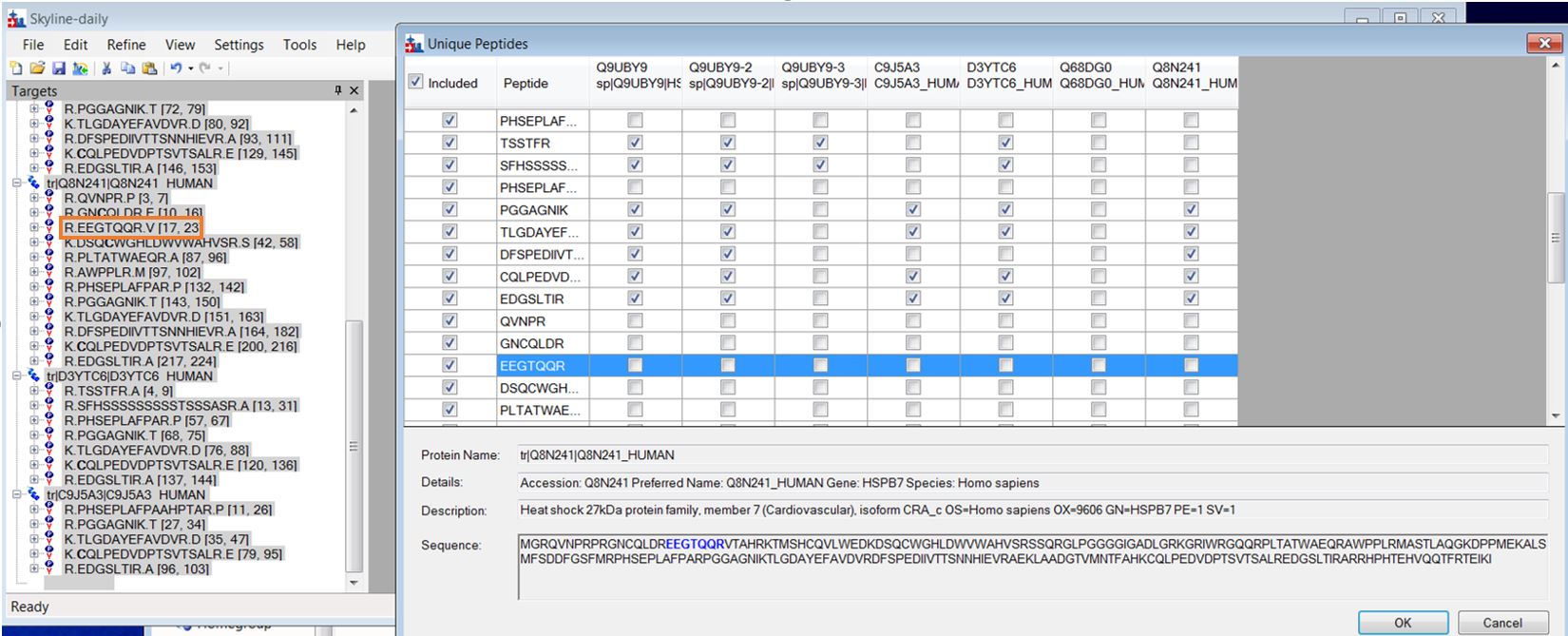Uncheck Included checkbox for EEGTQQR row

coord(449,365)
